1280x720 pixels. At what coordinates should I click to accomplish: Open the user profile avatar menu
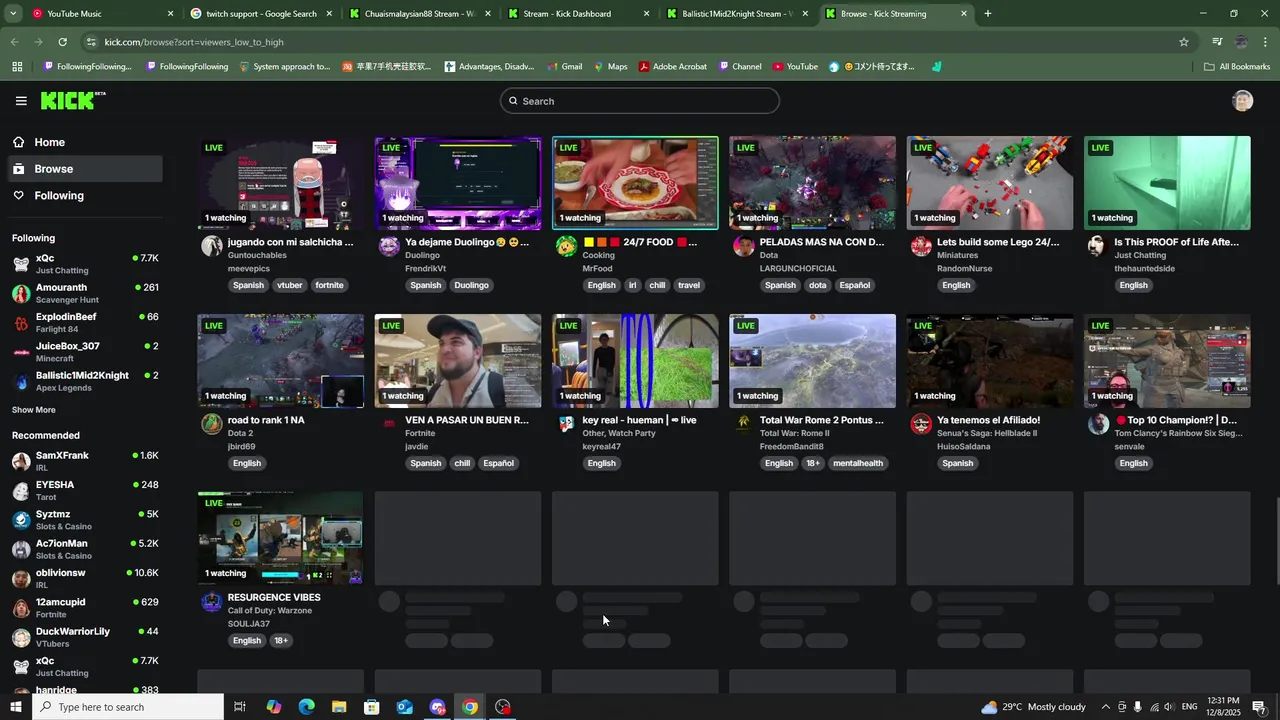click(x=1243, y=101)
